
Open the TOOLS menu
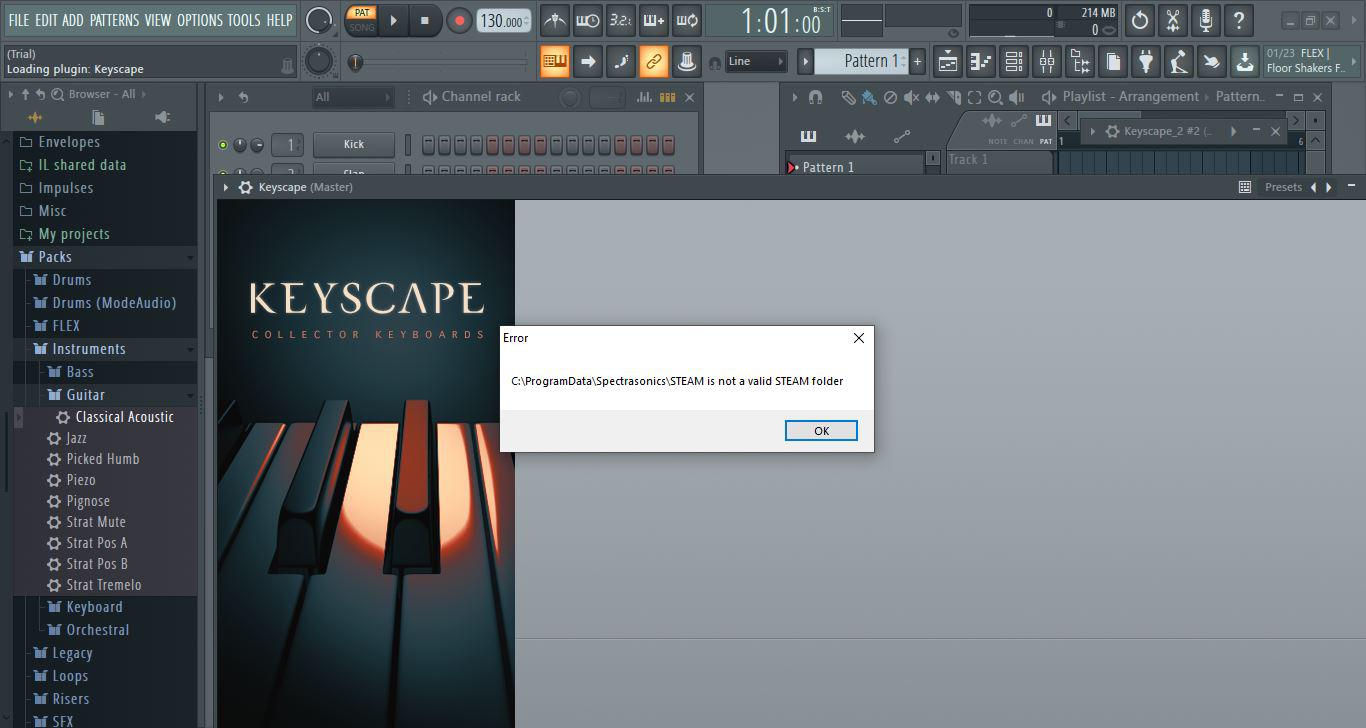[x=244, y=20]
